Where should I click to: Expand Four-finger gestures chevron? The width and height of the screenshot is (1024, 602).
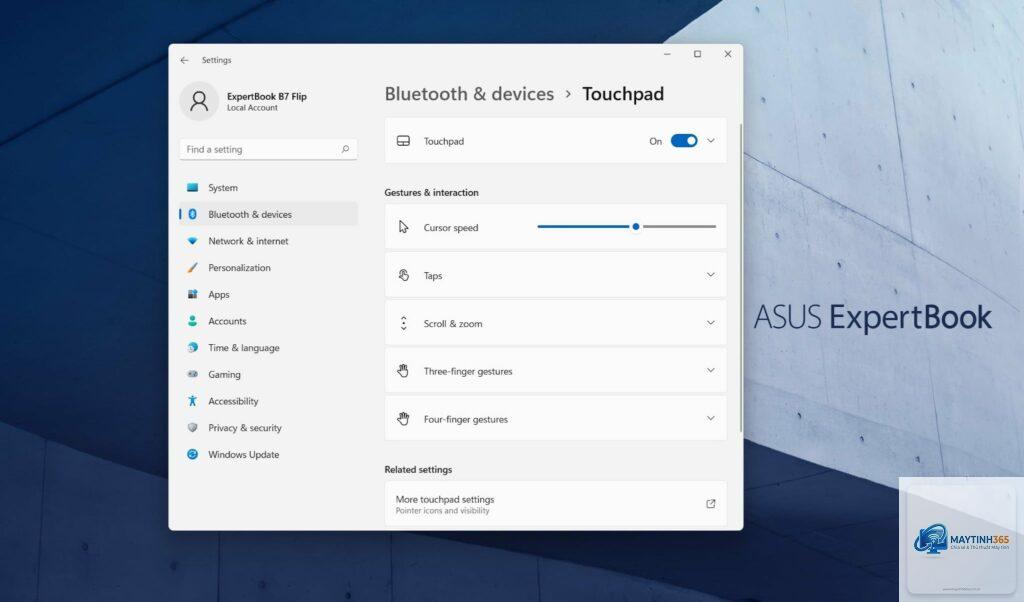click(x=711, y=419)
